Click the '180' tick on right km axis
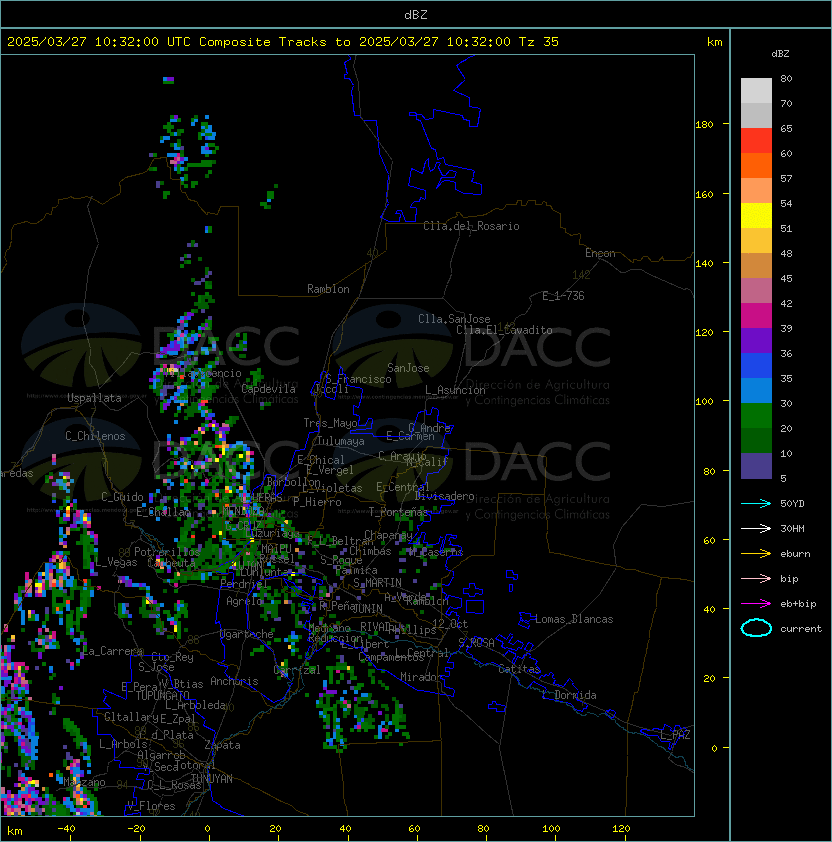 tap(704, 125)
